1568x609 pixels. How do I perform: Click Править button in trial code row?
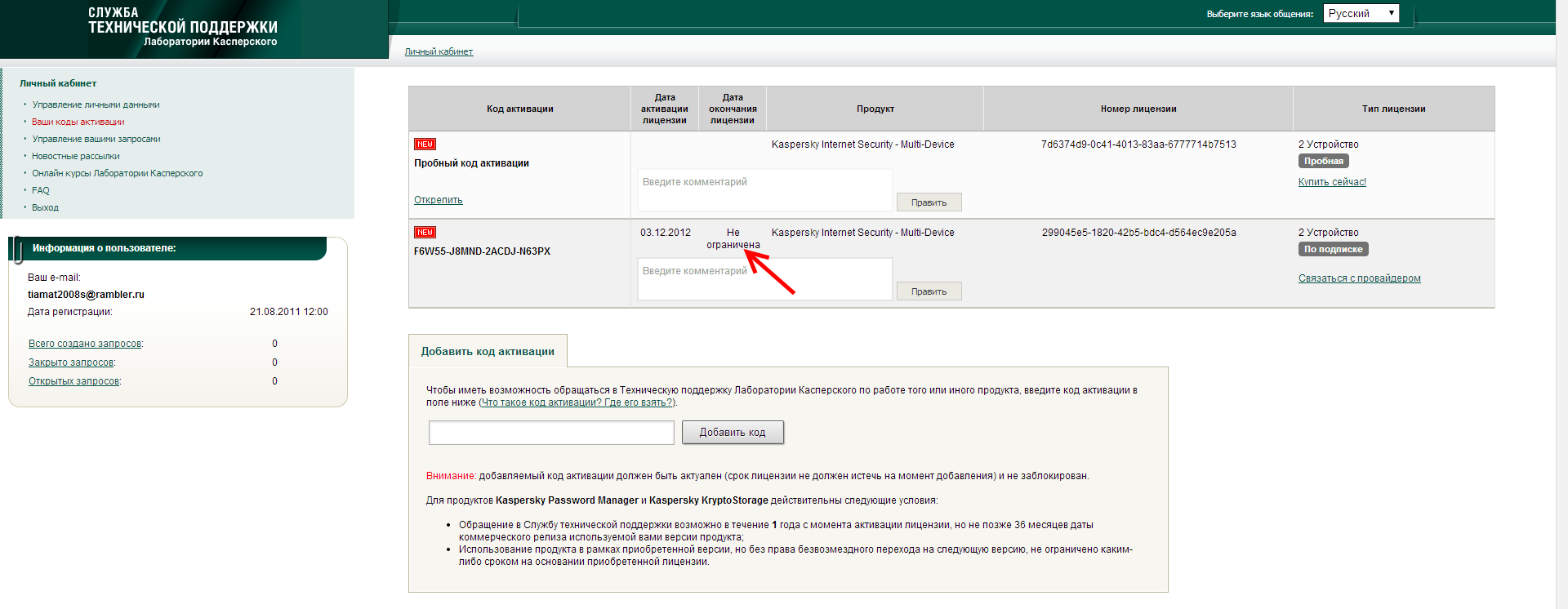pos(929,202)
